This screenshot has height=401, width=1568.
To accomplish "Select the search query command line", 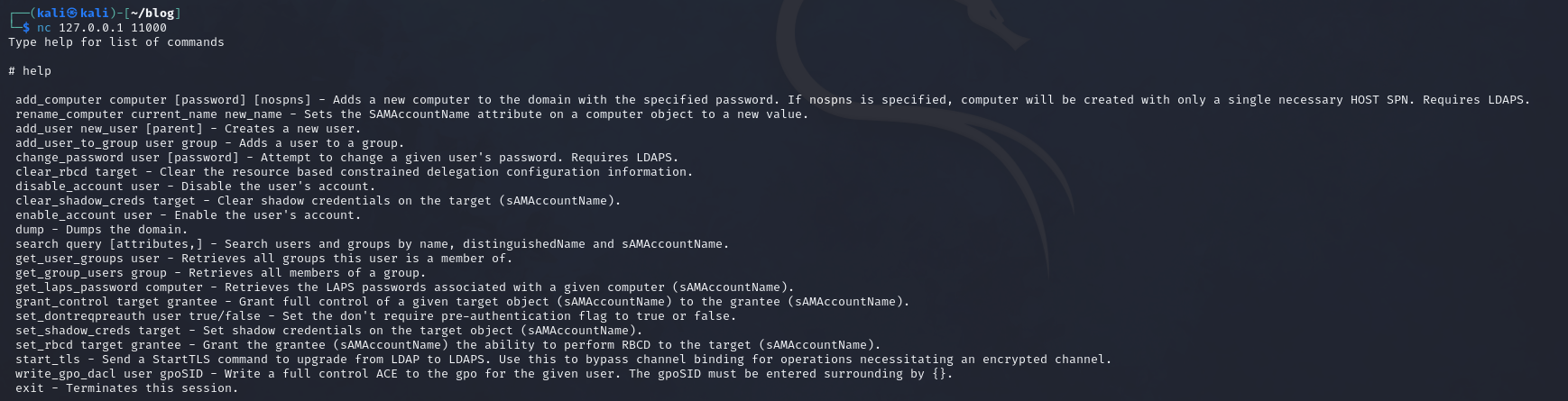I will [373, 244].
